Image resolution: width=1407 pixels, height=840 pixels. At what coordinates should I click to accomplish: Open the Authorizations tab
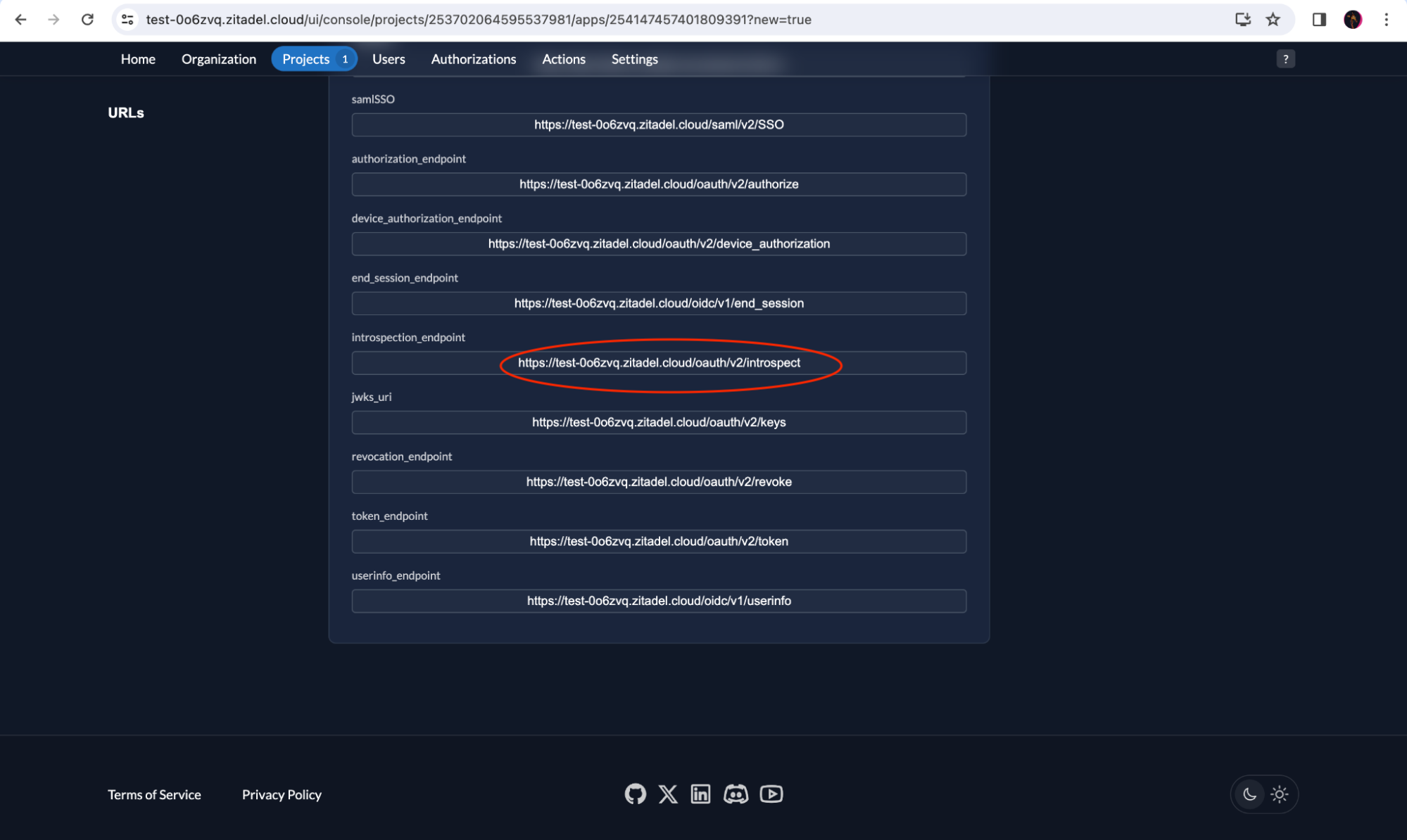pos(473,59)
